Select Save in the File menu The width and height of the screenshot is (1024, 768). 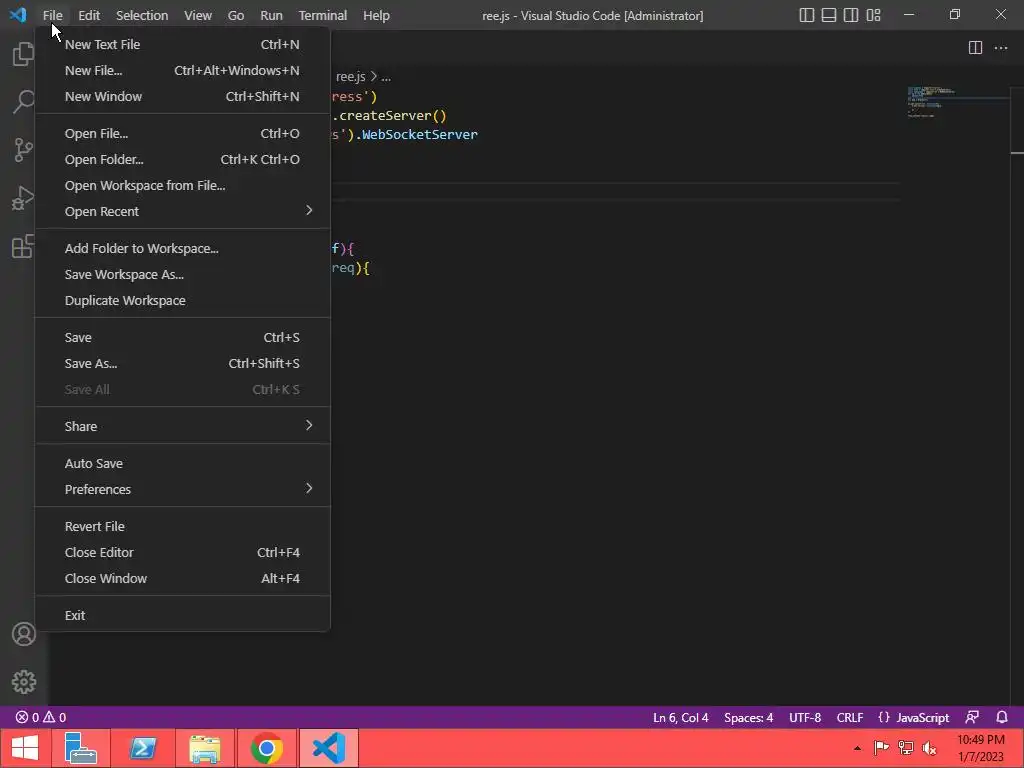tap(183, 337)
